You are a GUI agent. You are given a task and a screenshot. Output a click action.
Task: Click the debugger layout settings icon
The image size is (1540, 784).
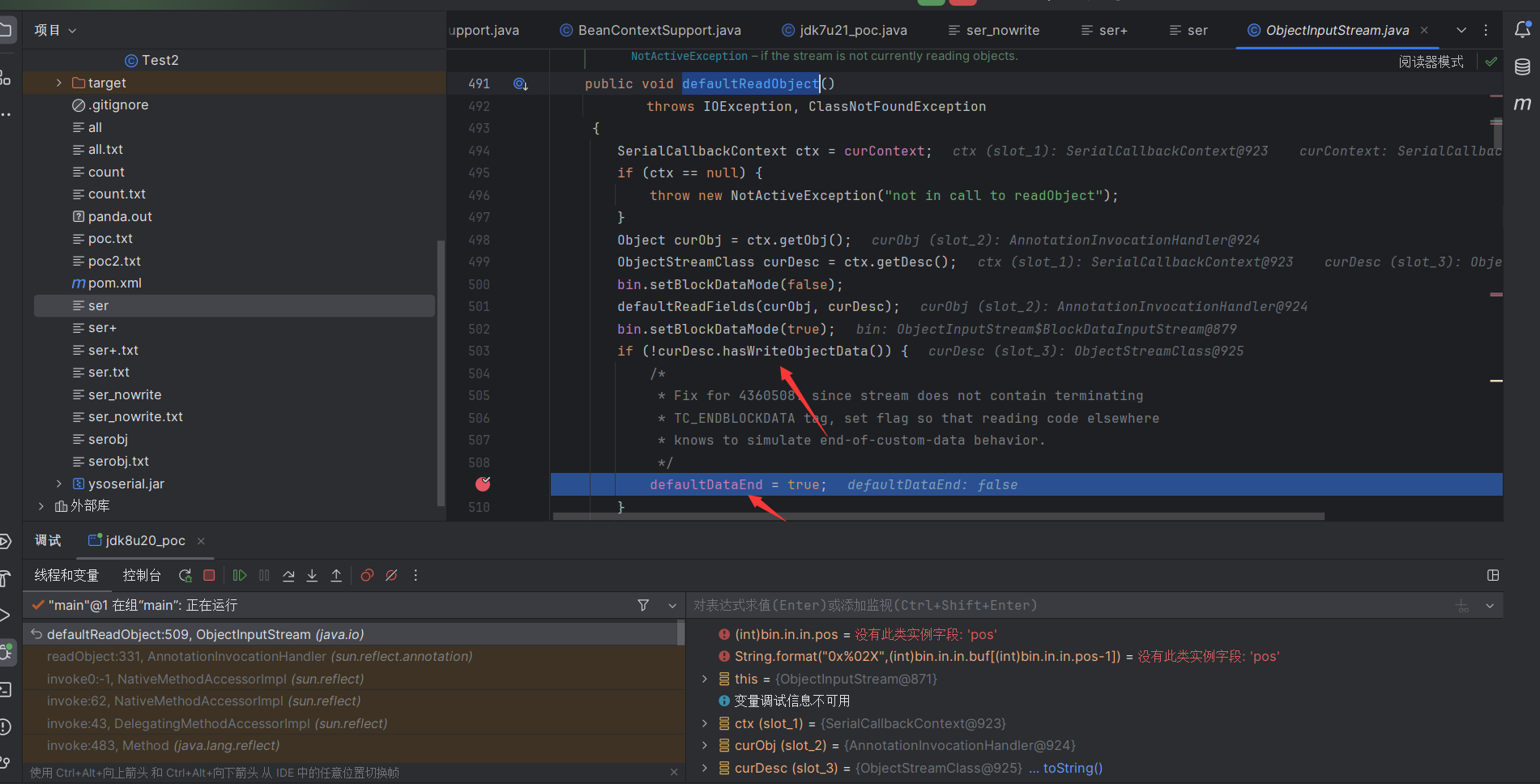click(x=1493, y=575)
